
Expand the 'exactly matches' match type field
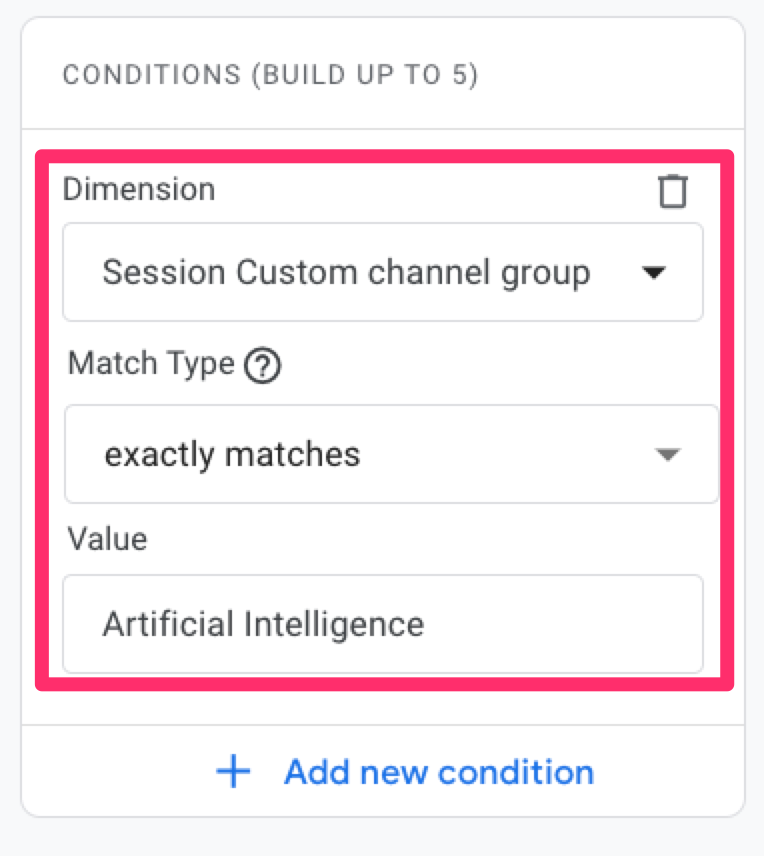pyautogui.click(x=390, y=455)
